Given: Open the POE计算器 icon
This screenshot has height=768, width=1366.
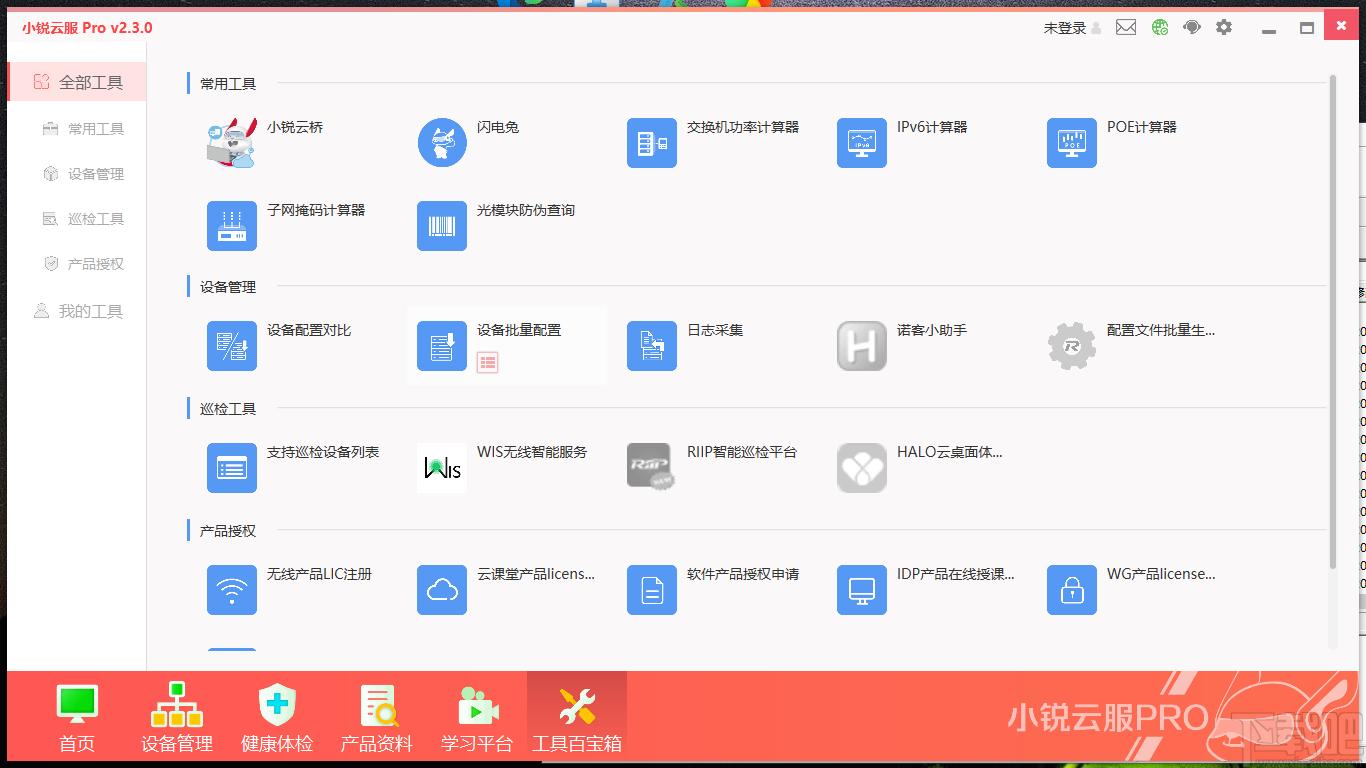Looking at the screenshot, I should click(1072, 142).
